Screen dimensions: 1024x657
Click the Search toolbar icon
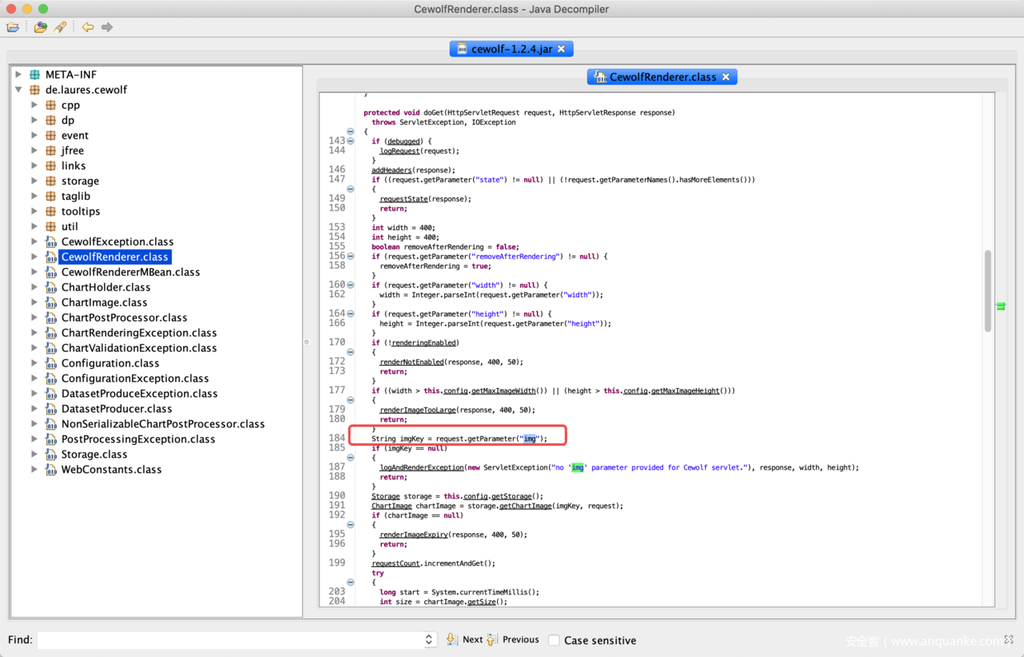60,27
